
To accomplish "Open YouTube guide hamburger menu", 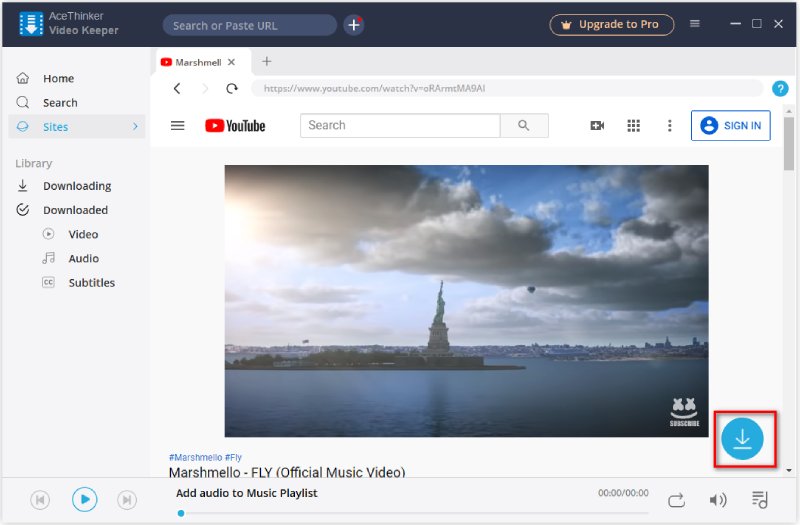I will [178, 126].
